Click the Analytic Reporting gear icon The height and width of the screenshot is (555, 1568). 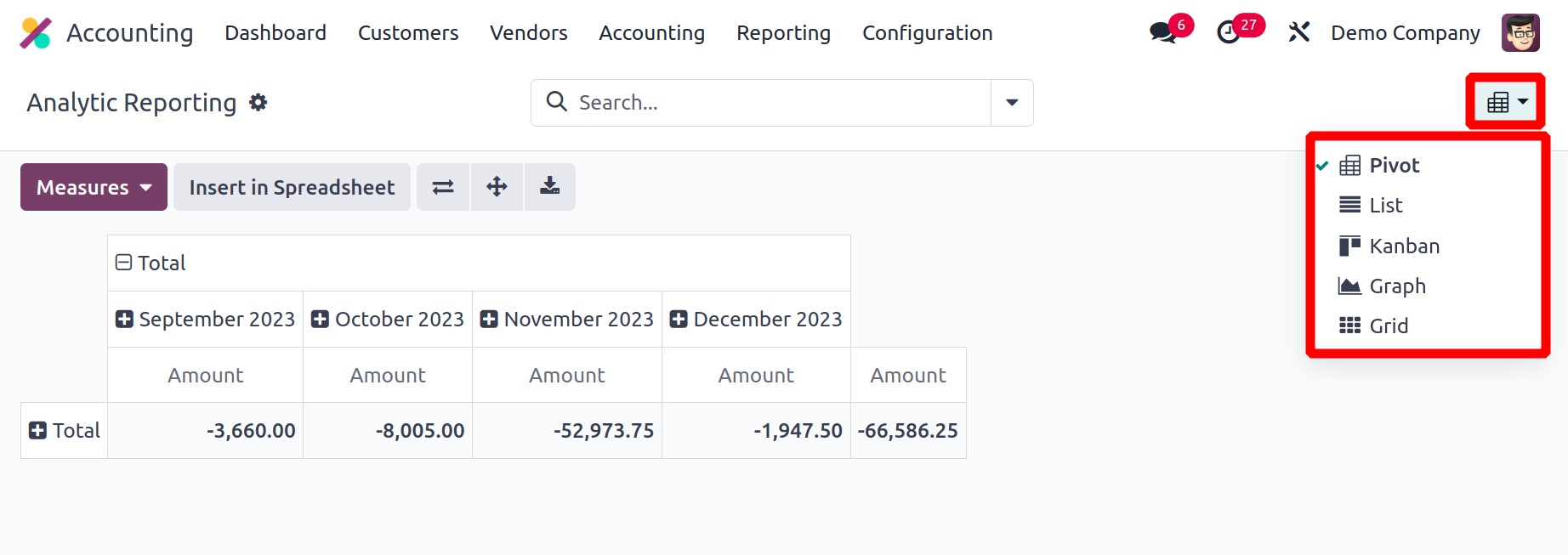258,103
